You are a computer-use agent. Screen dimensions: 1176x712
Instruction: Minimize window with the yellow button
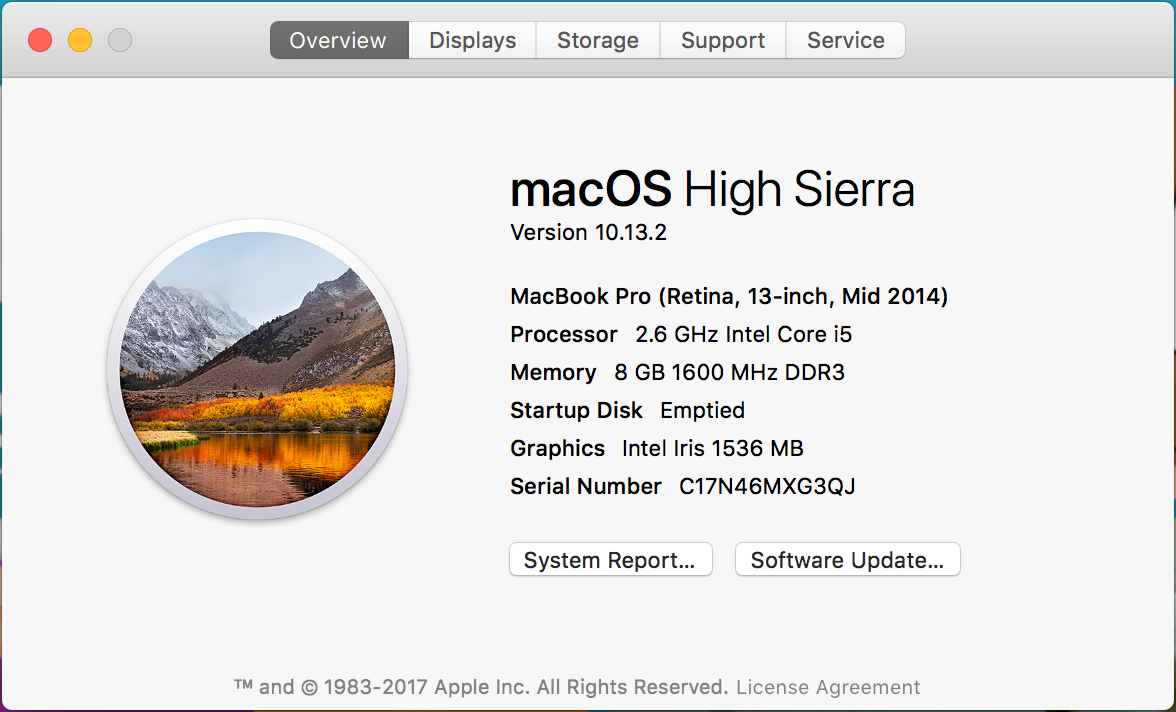click(80, 40)
